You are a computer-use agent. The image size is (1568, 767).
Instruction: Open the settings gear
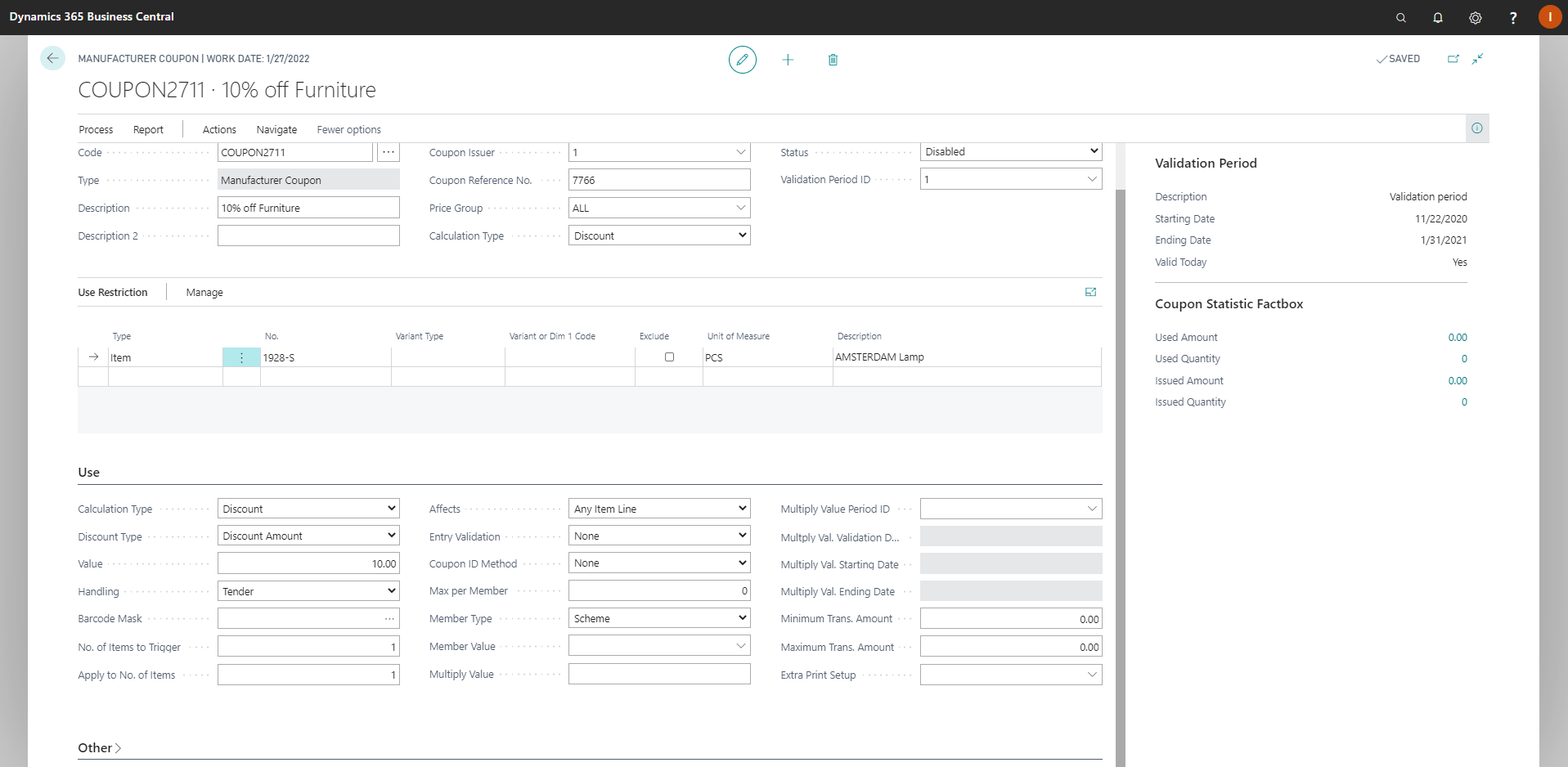point(1476,17)
